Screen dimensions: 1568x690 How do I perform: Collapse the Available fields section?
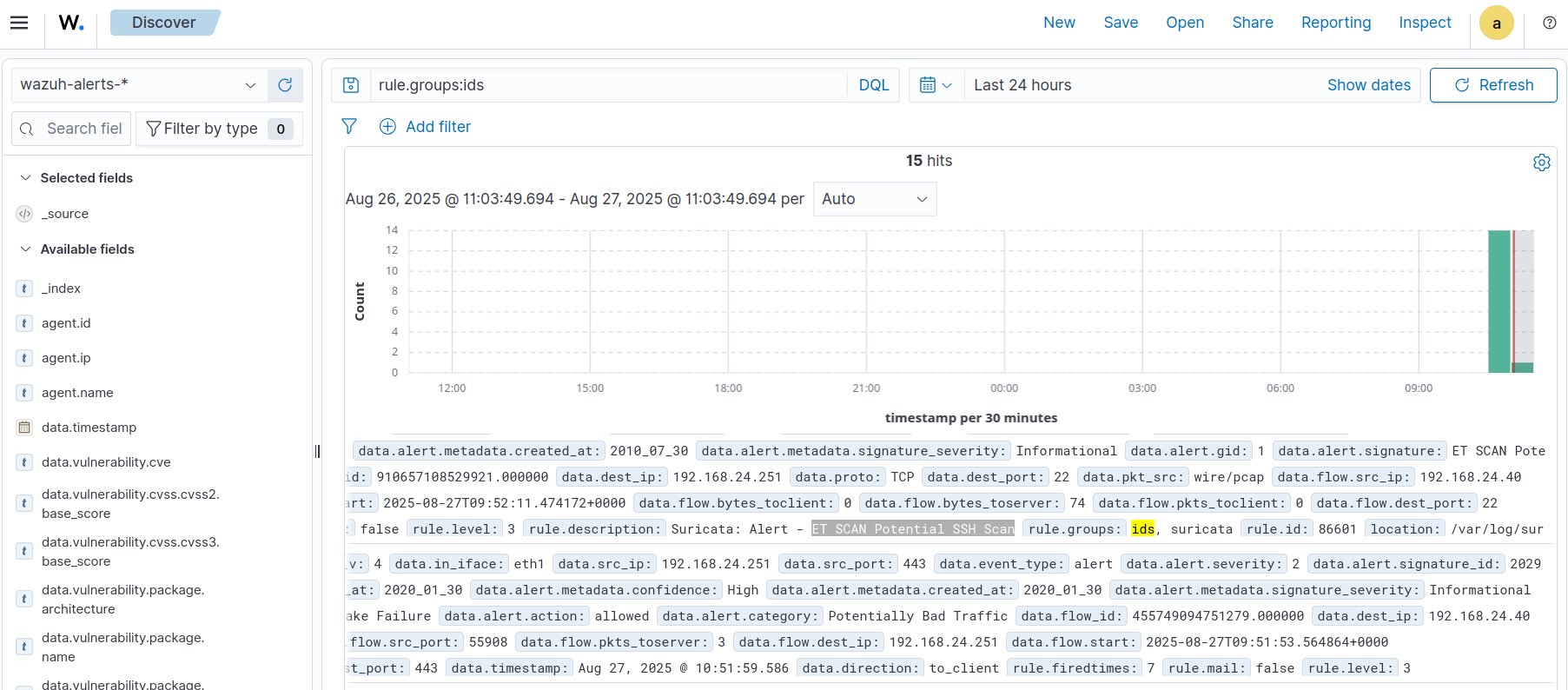pyautogui.click(x=26, y=249)
